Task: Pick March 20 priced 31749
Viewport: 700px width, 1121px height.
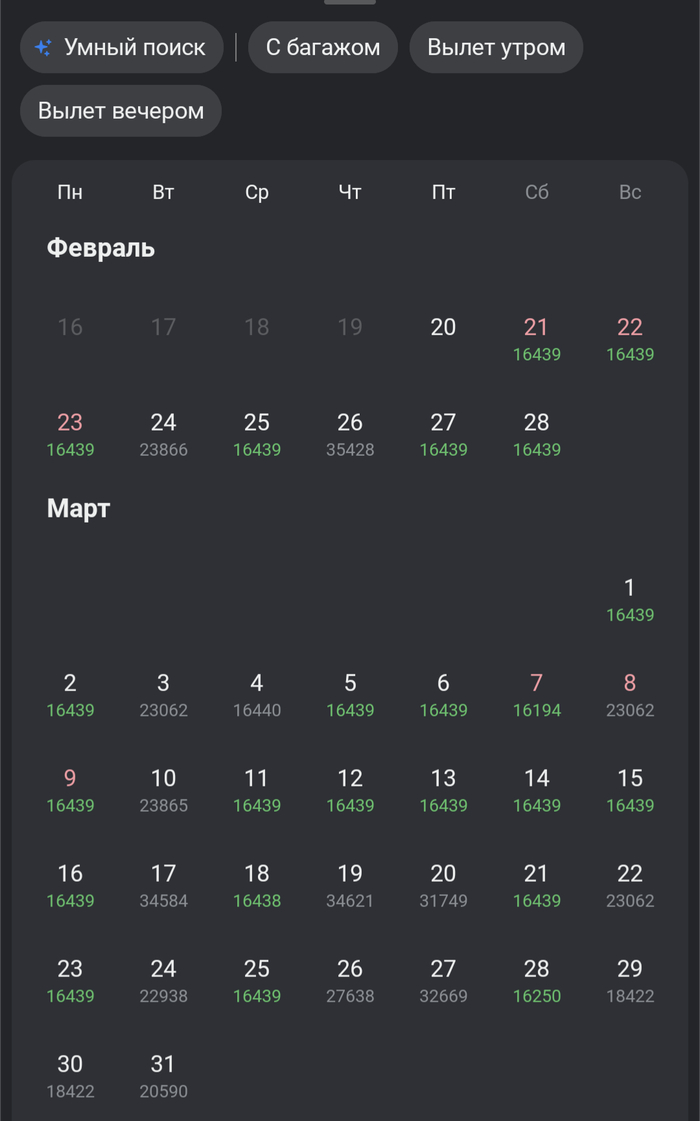Action: [443, 885]
